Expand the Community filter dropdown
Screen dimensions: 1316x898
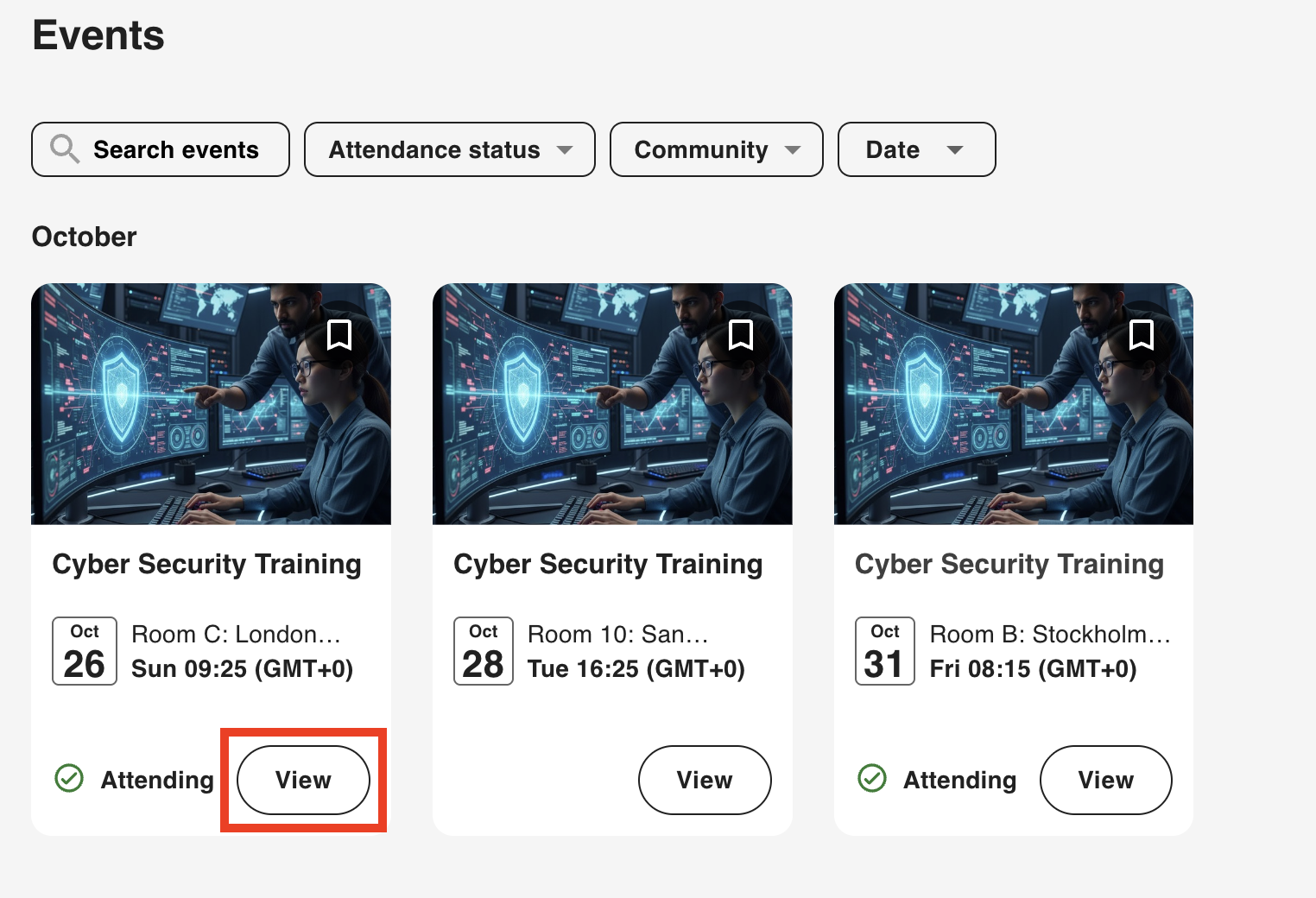[x=716, y=149]
